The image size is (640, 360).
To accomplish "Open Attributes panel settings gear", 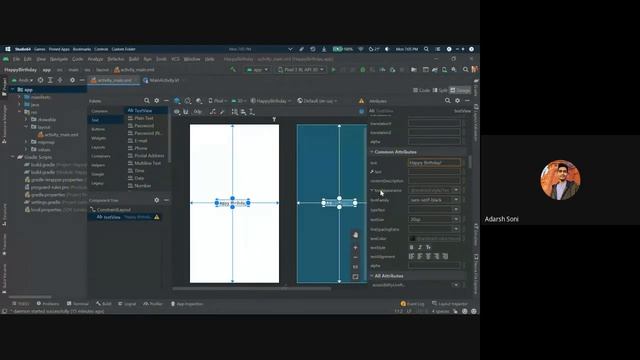I will pyautogui.click(x=458, y=100).
